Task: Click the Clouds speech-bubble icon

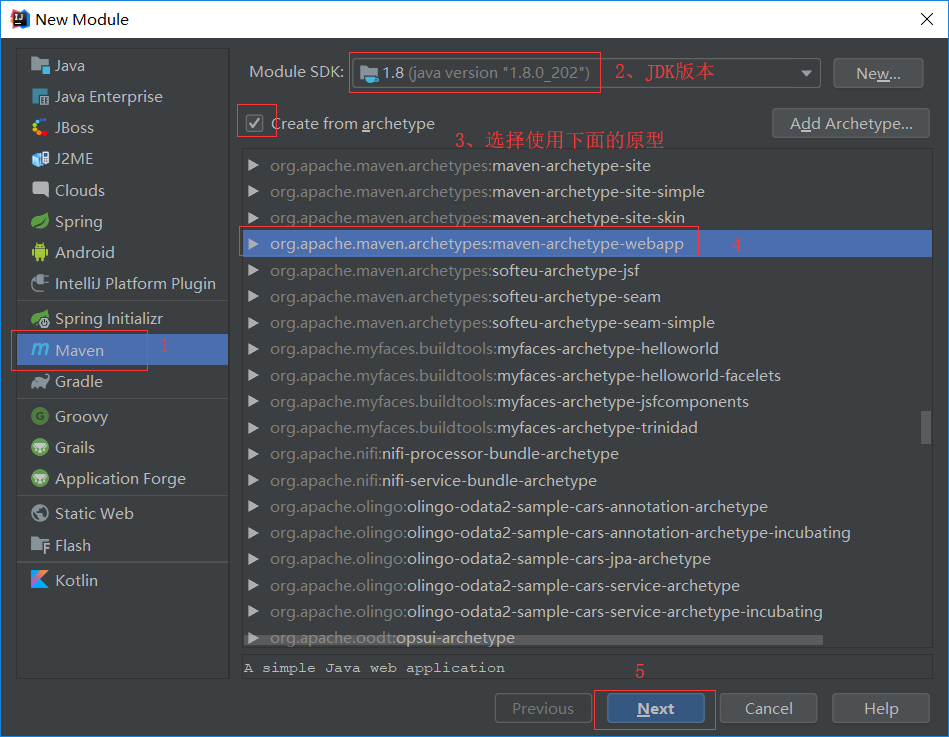Action: point(40,189)
